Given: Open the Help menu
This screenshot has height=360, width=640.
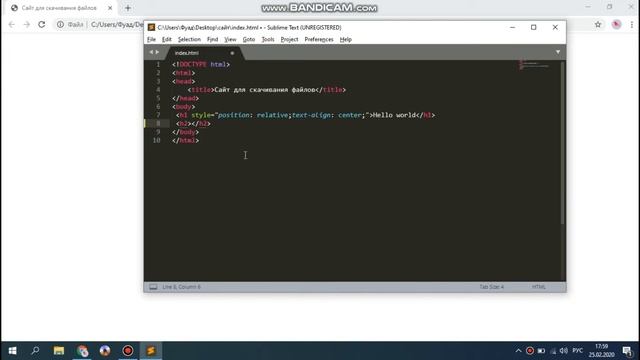Looking at the screenshot, I should [345, 40].
